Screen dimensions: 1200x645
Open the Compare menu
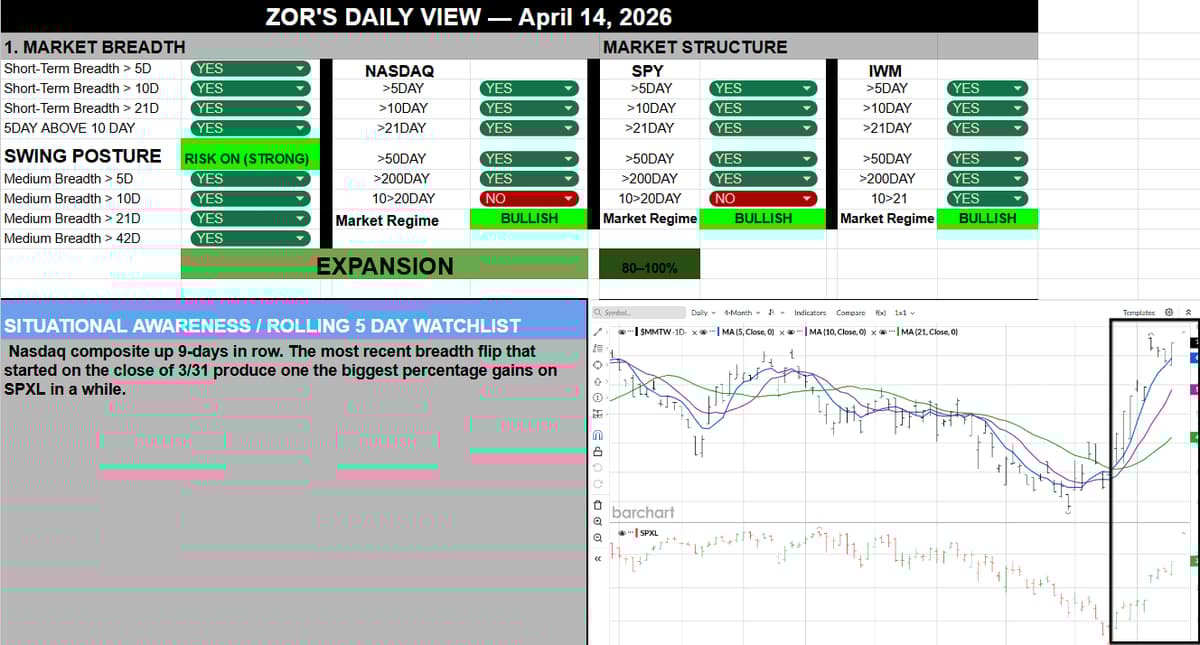tap(851, 312)
